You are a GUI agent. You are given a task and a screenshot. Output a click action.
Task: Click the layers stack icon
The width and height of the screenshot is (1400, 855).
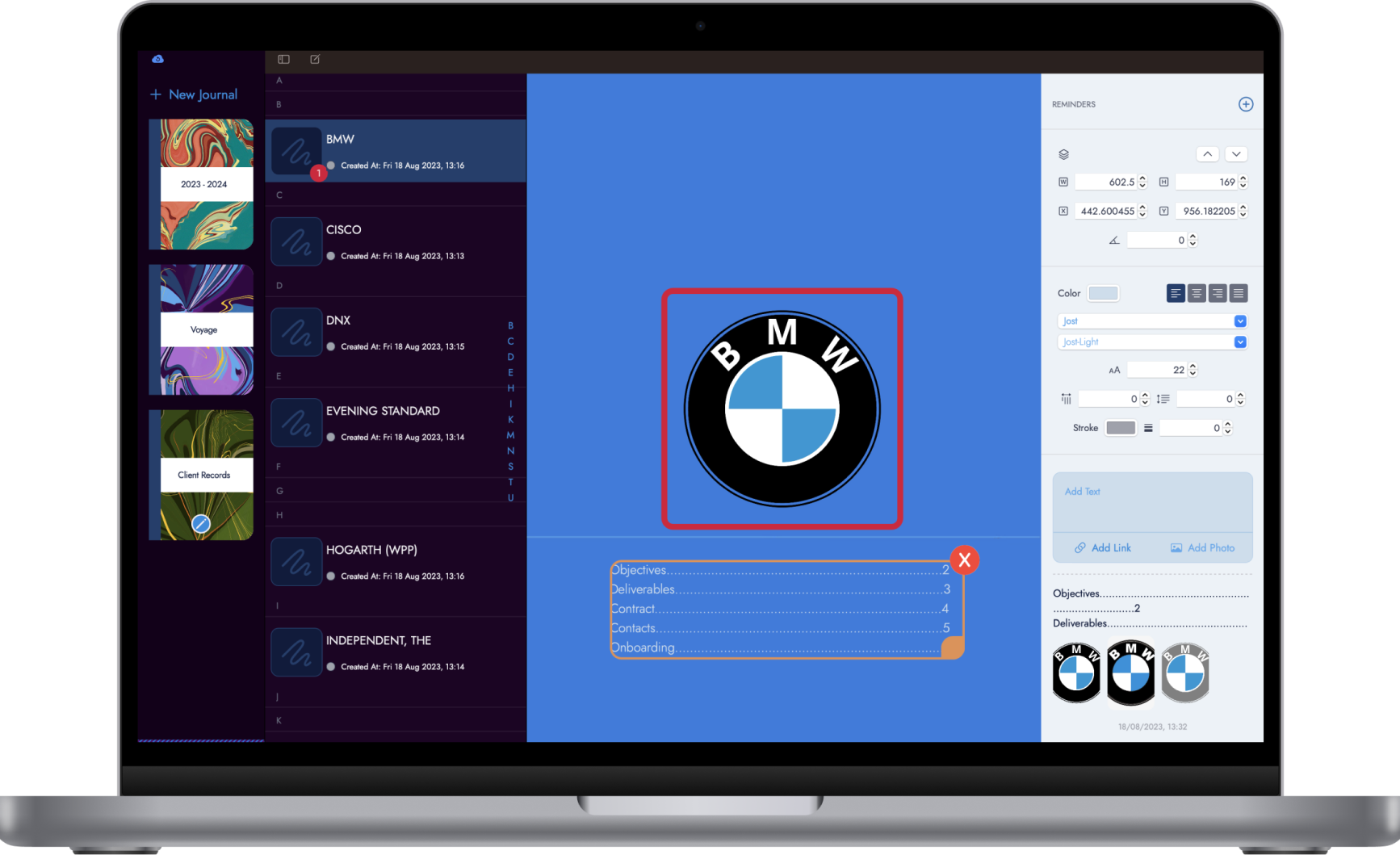pos(1063,154)
